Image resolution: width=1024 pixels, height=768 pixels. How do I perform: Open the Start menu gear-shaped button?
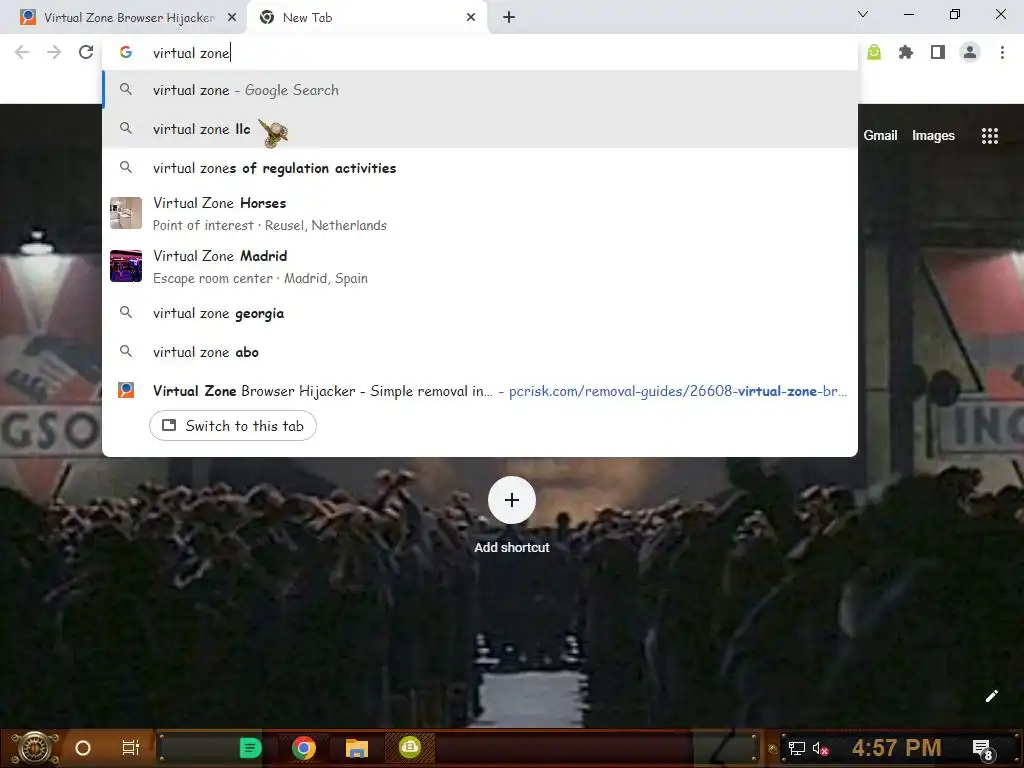(34, 748)
